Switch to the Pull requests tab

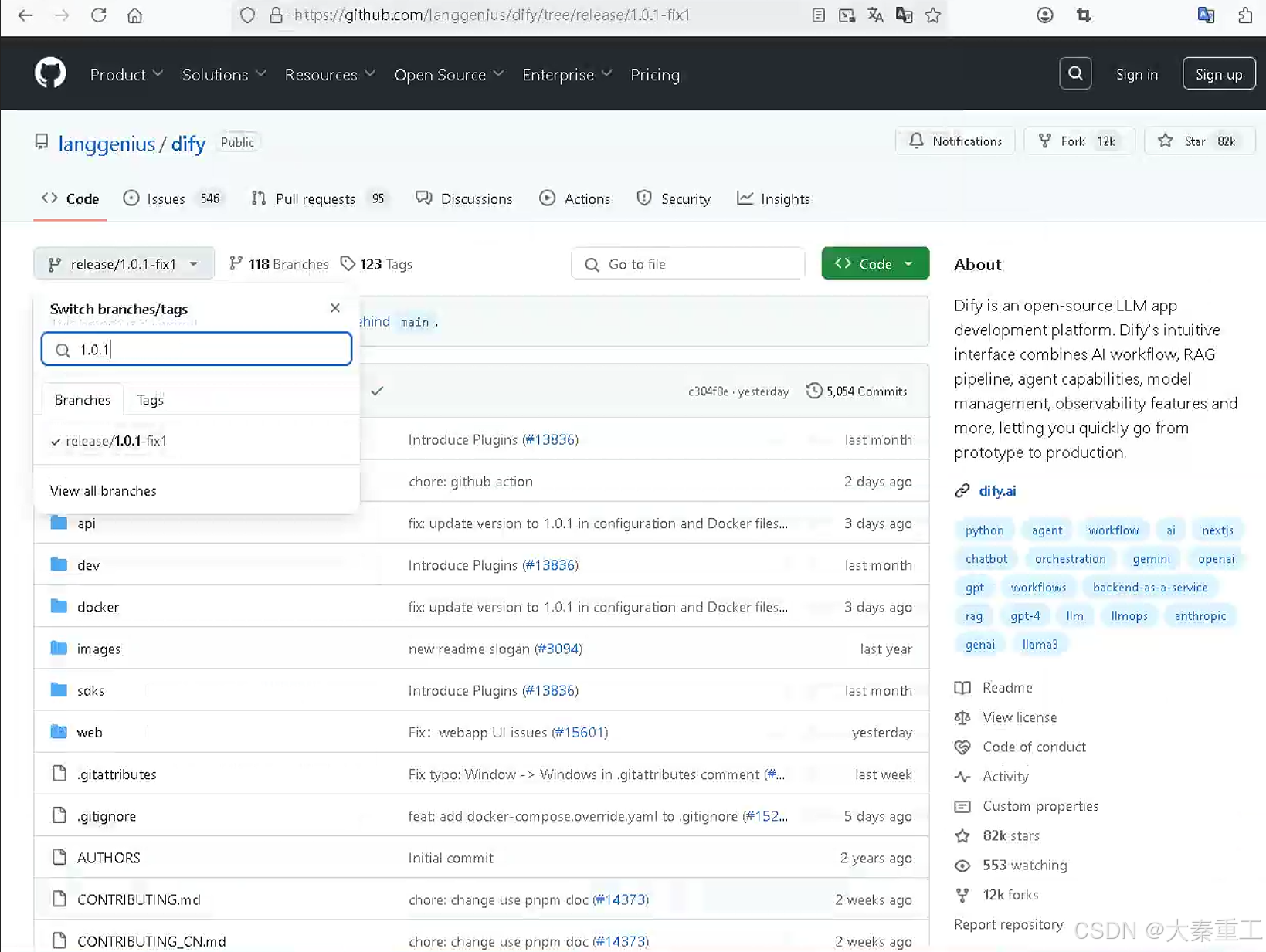319,198
